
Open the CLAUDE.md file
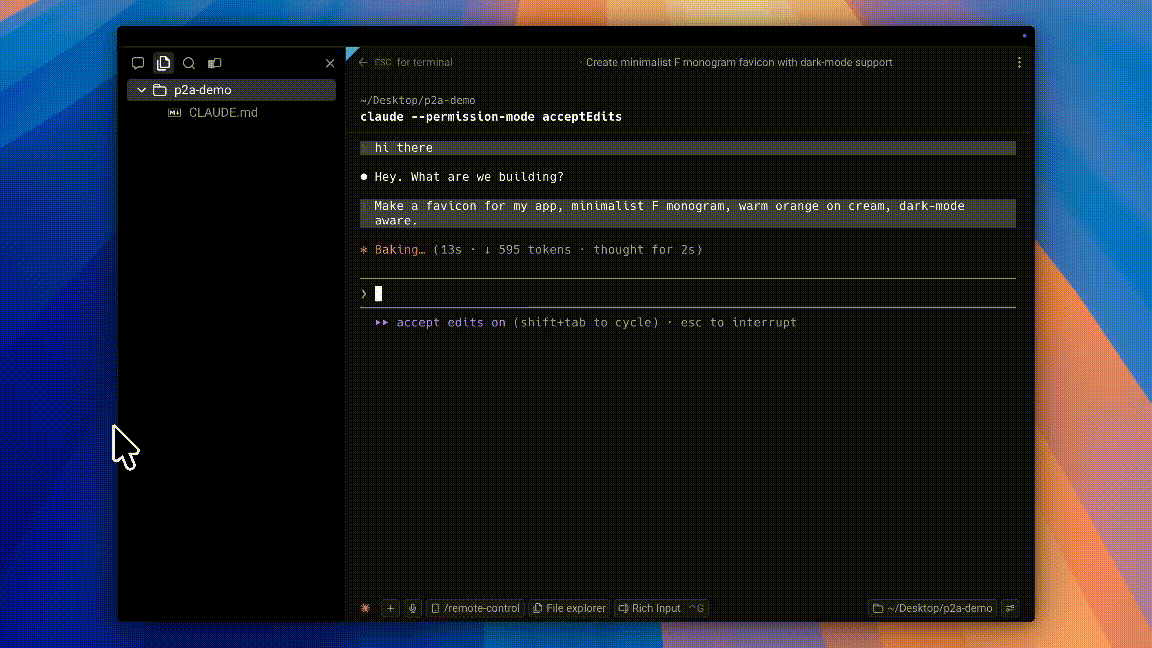click(223, 112)
